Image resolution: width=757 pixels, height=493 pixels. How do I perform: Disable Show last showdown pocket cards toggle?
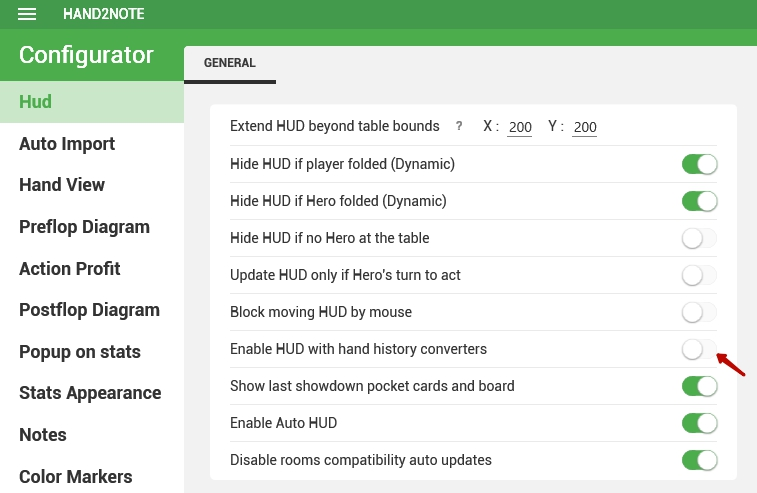pyautogui.click(x=700, y=386)
